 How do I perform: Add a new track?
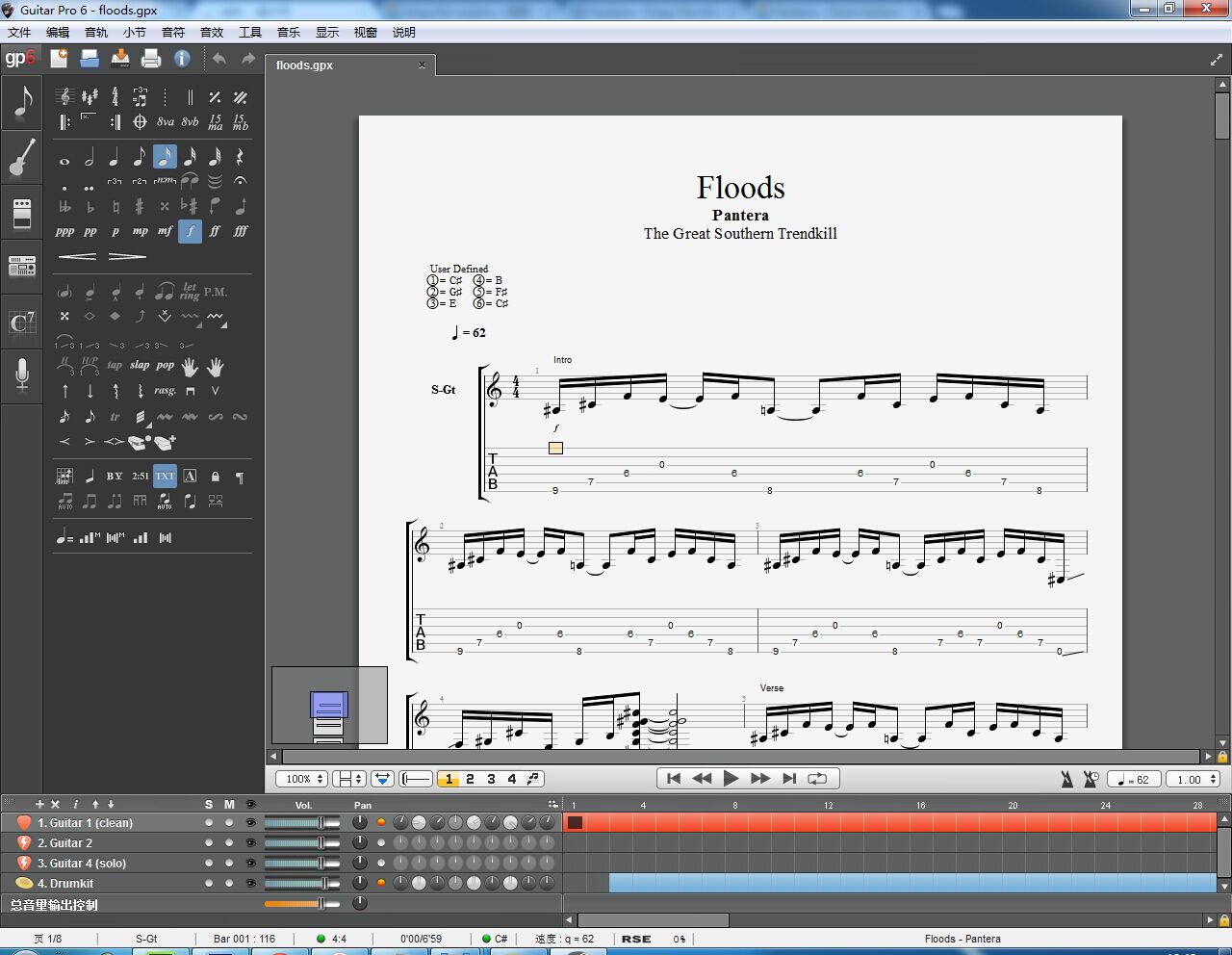(x=39, y=804)
